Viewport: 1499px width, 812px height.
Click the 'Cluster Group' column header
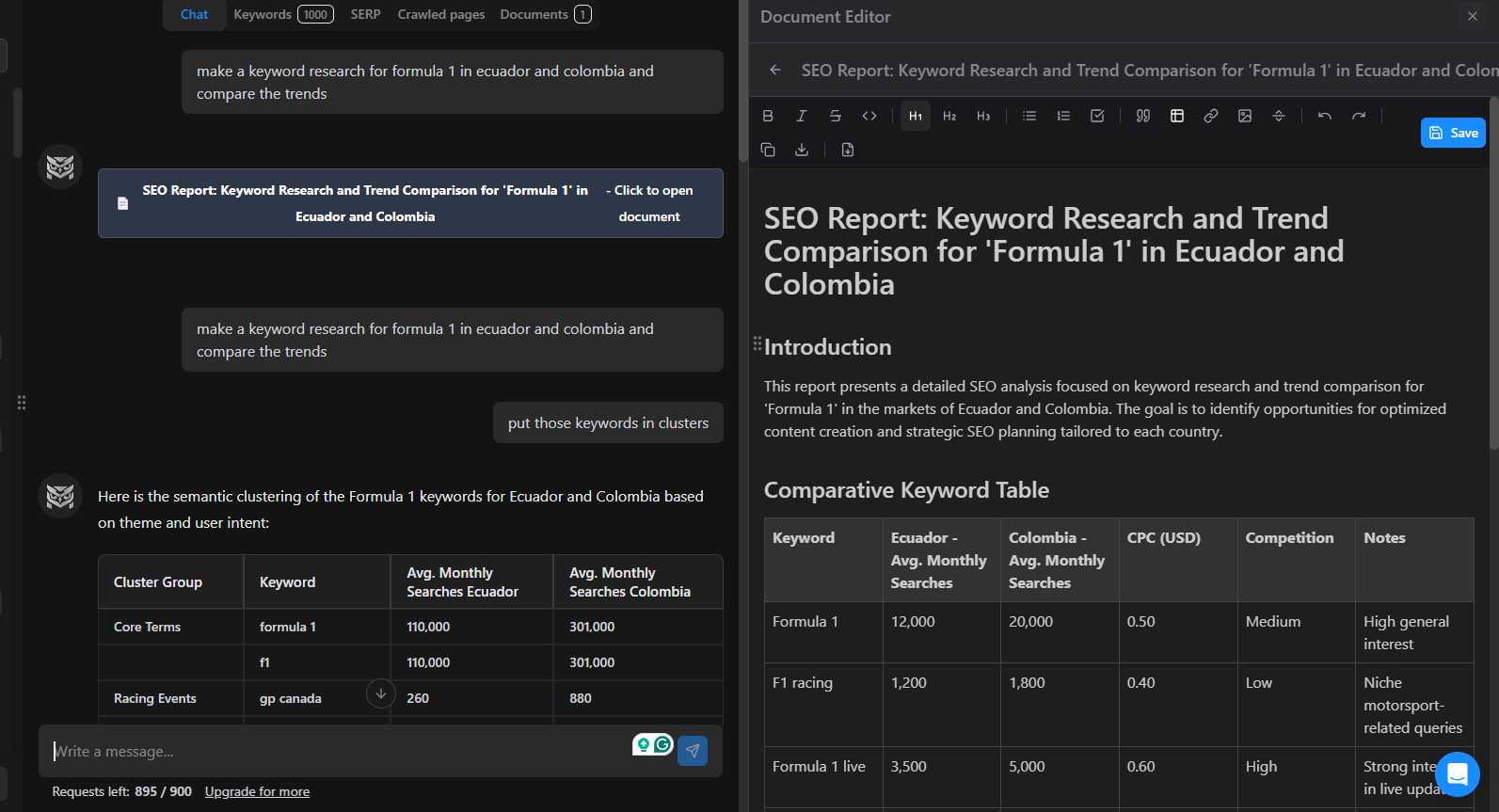click(170, 581)
